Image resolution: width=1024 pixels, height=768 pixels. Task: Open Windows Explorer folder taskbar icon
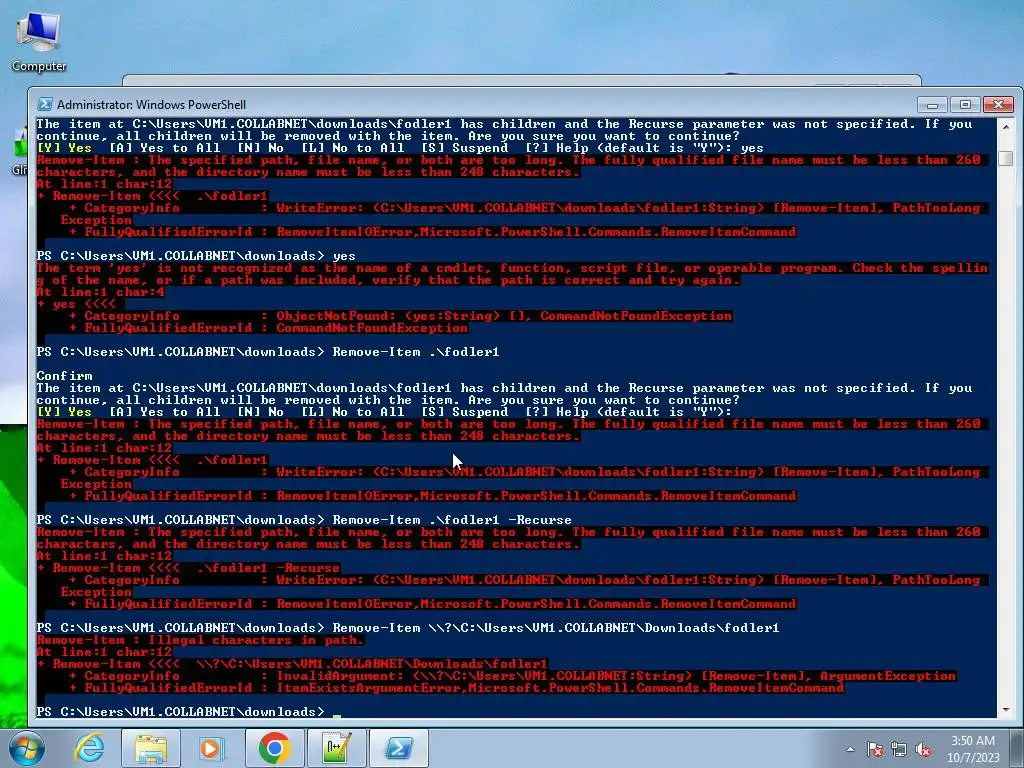[x=151, y=748]
